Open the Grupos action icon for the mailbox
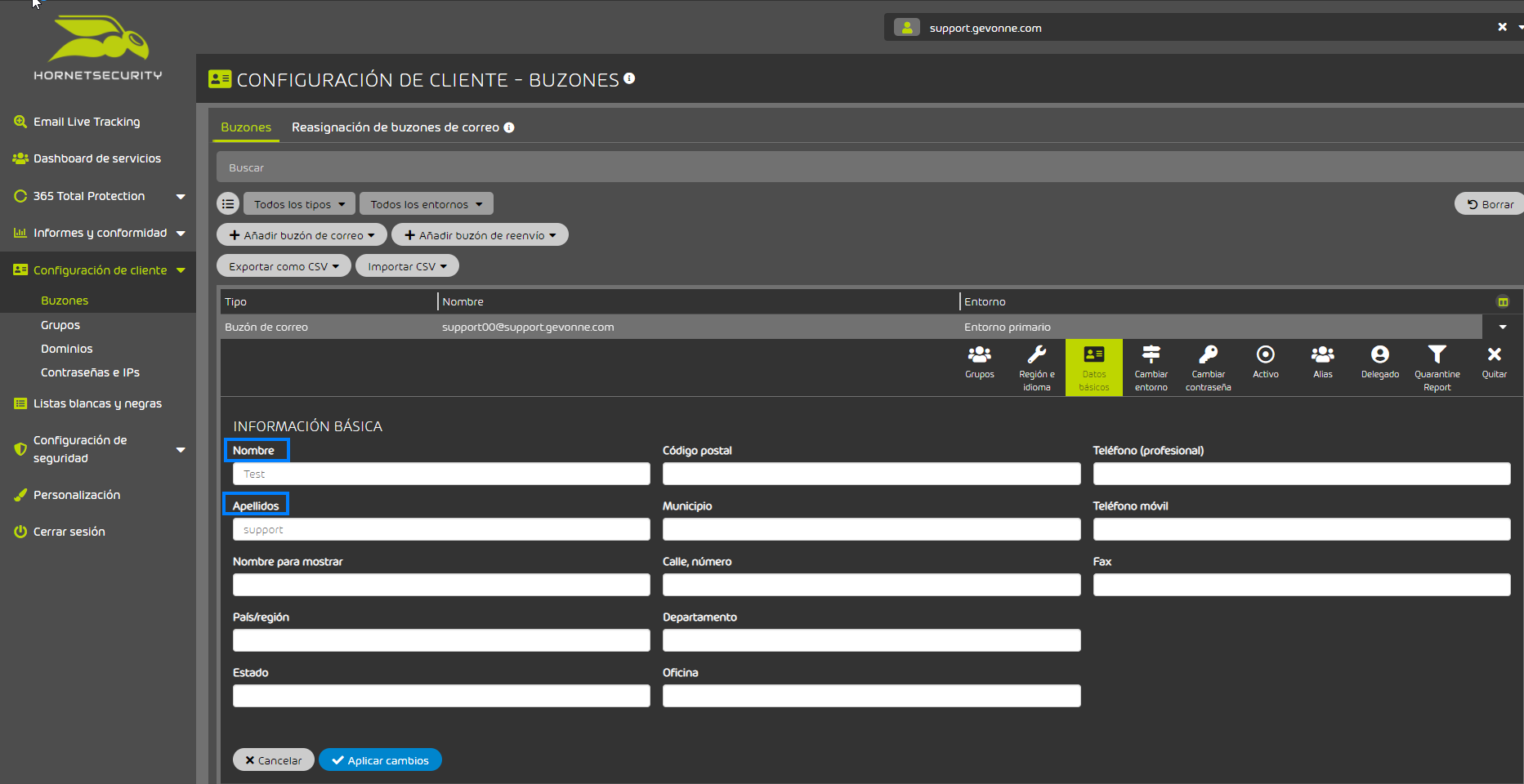This screenshot has height=784, width=1524. click(979, 363)
